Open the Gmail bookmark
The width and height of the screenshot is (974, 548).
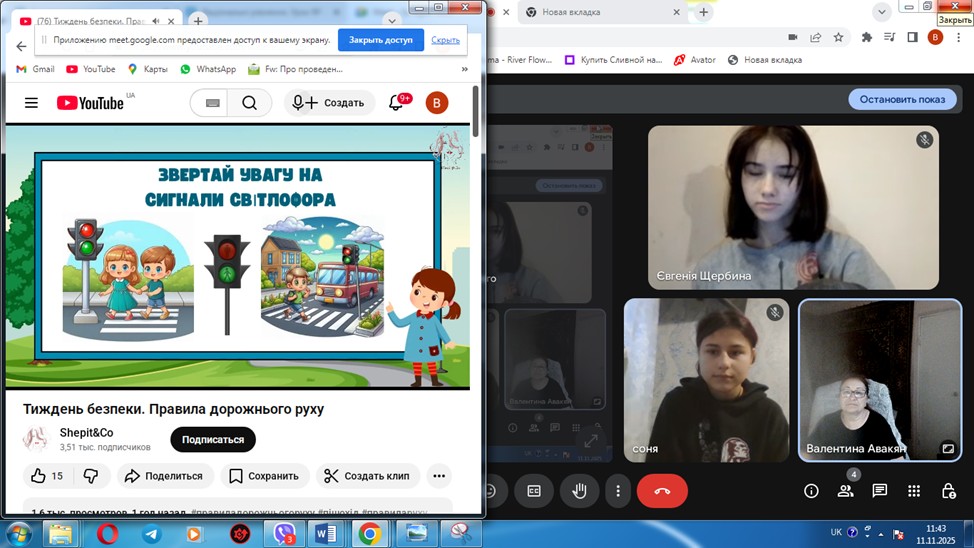point(35,69)
